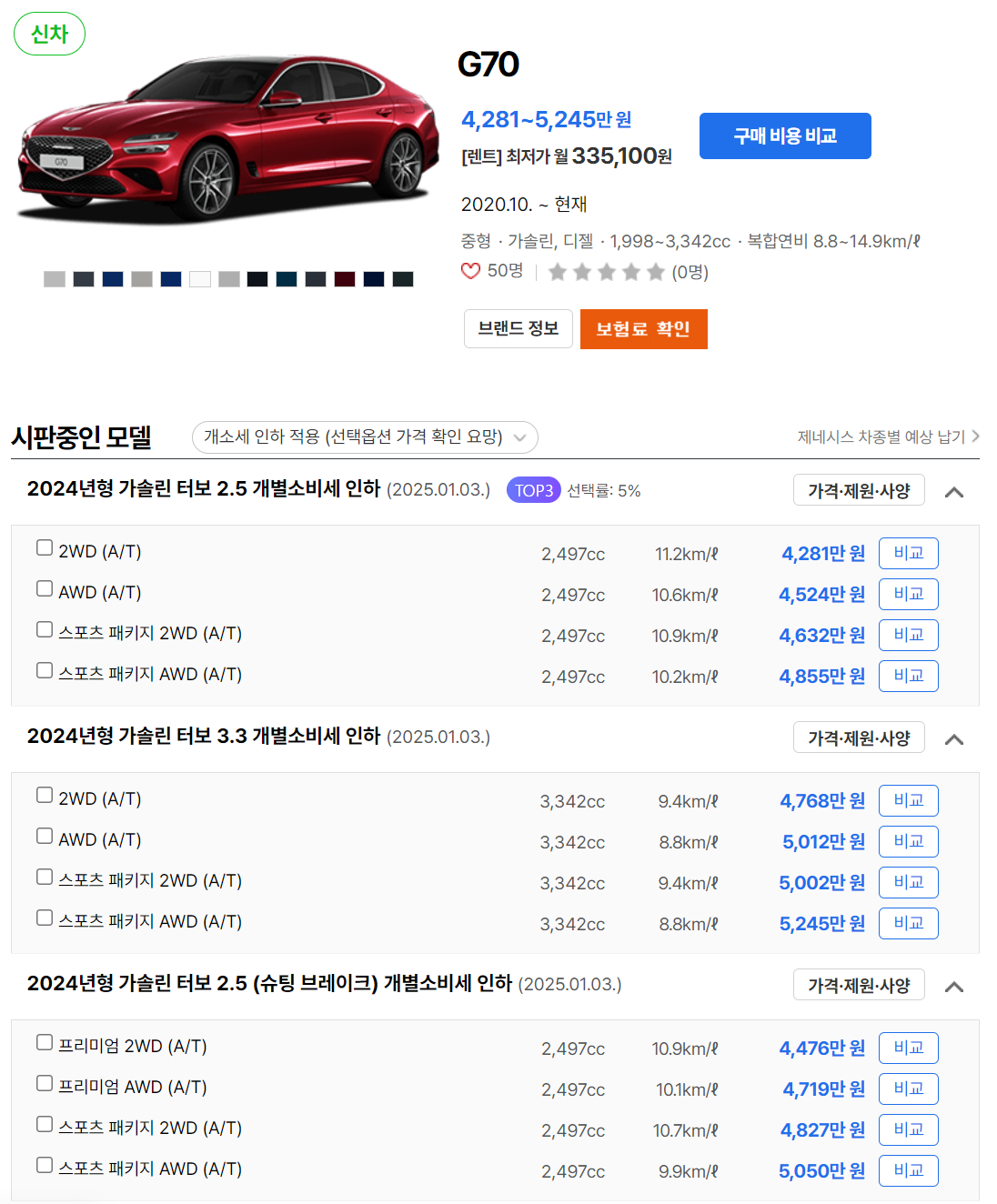Check AWD (A/T) priced 5,012만 원
The height and width of the screenshot is (1204, 997).
(x=45, y=836)
